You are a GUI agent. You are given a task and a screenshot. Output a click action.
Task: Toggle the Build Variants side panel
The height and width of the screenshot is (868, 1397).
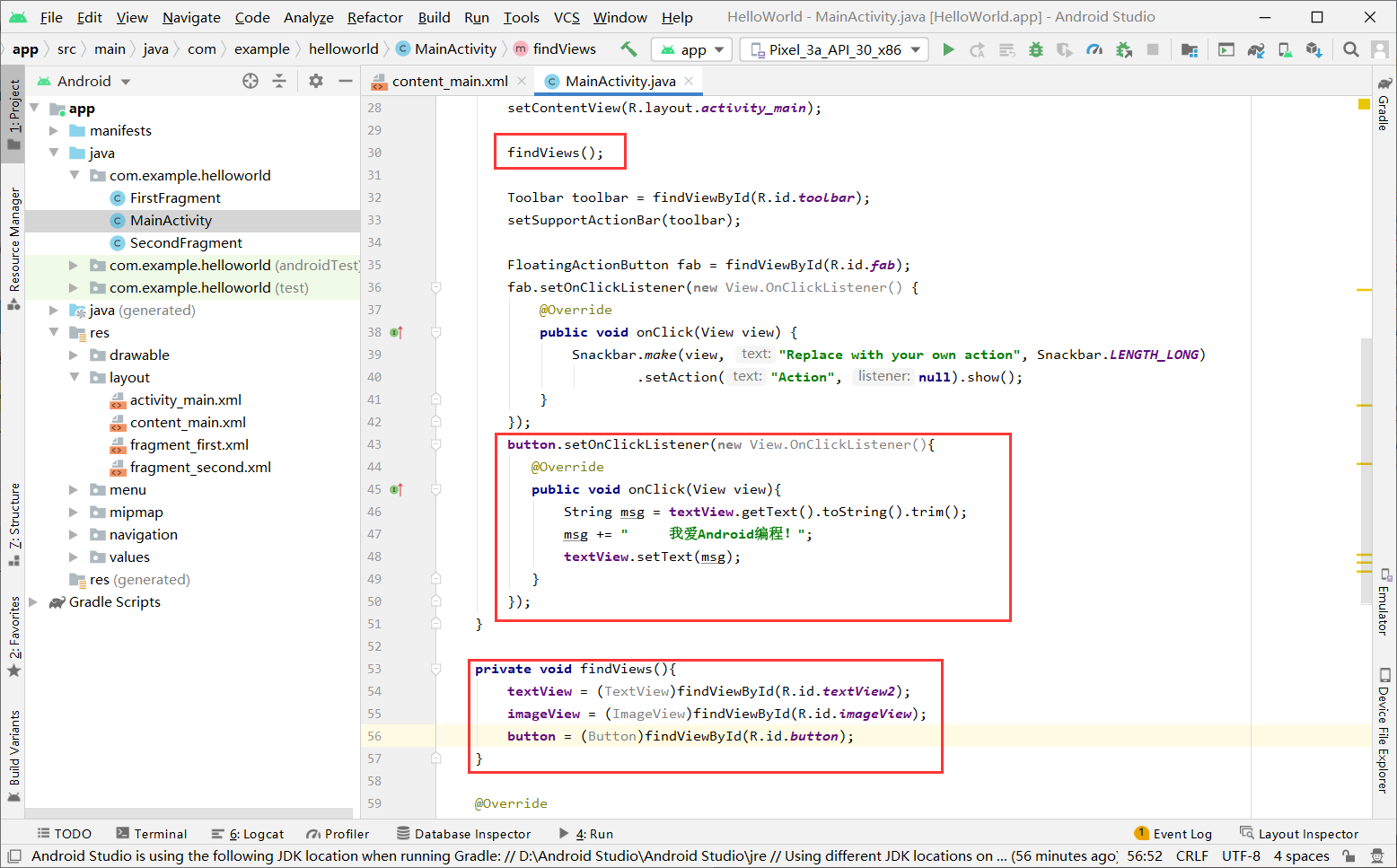tap(13, 756)
